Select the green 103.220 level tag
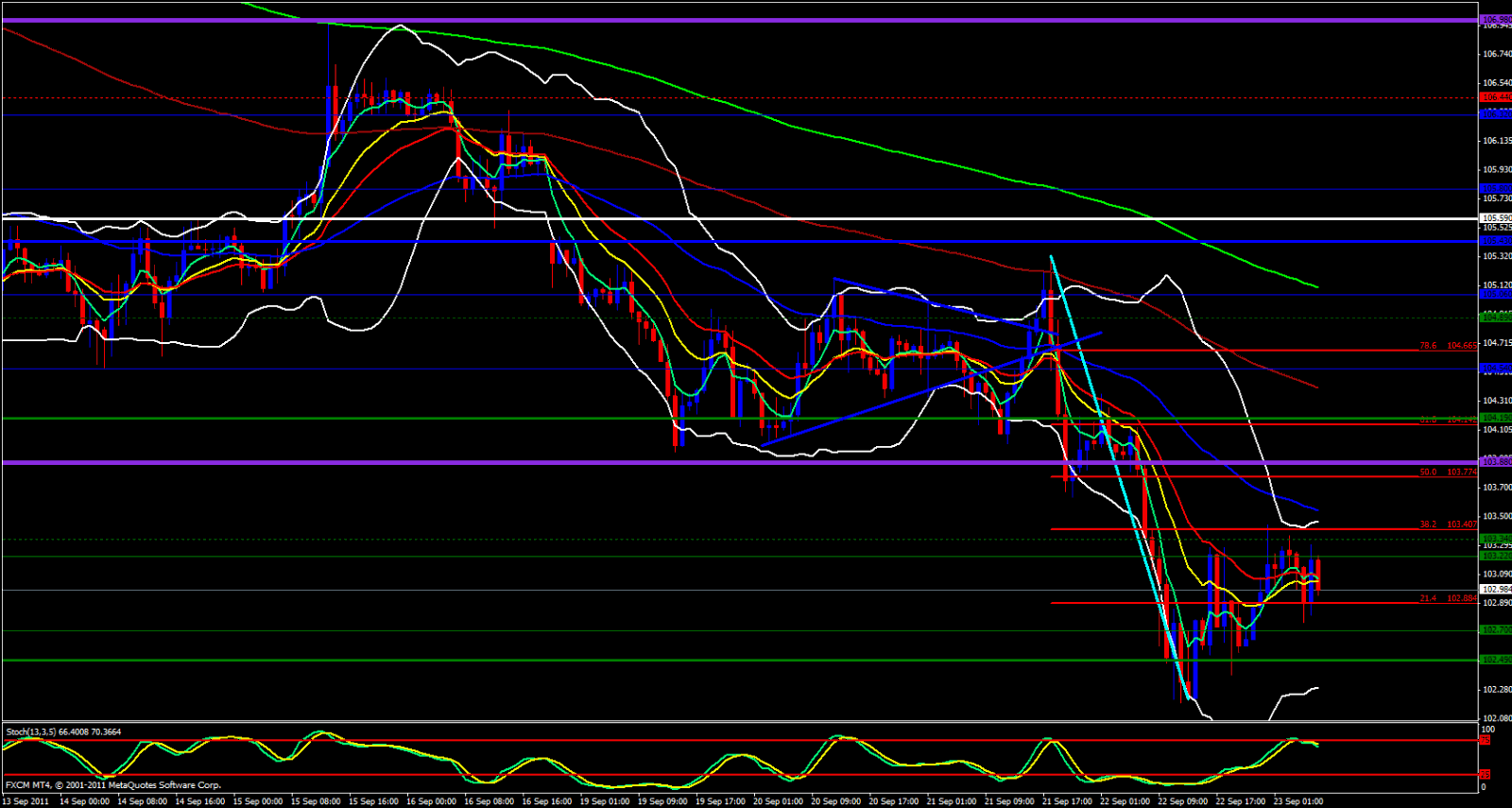The height and width of the screenshot is (808, 1512). [1496, 557]
